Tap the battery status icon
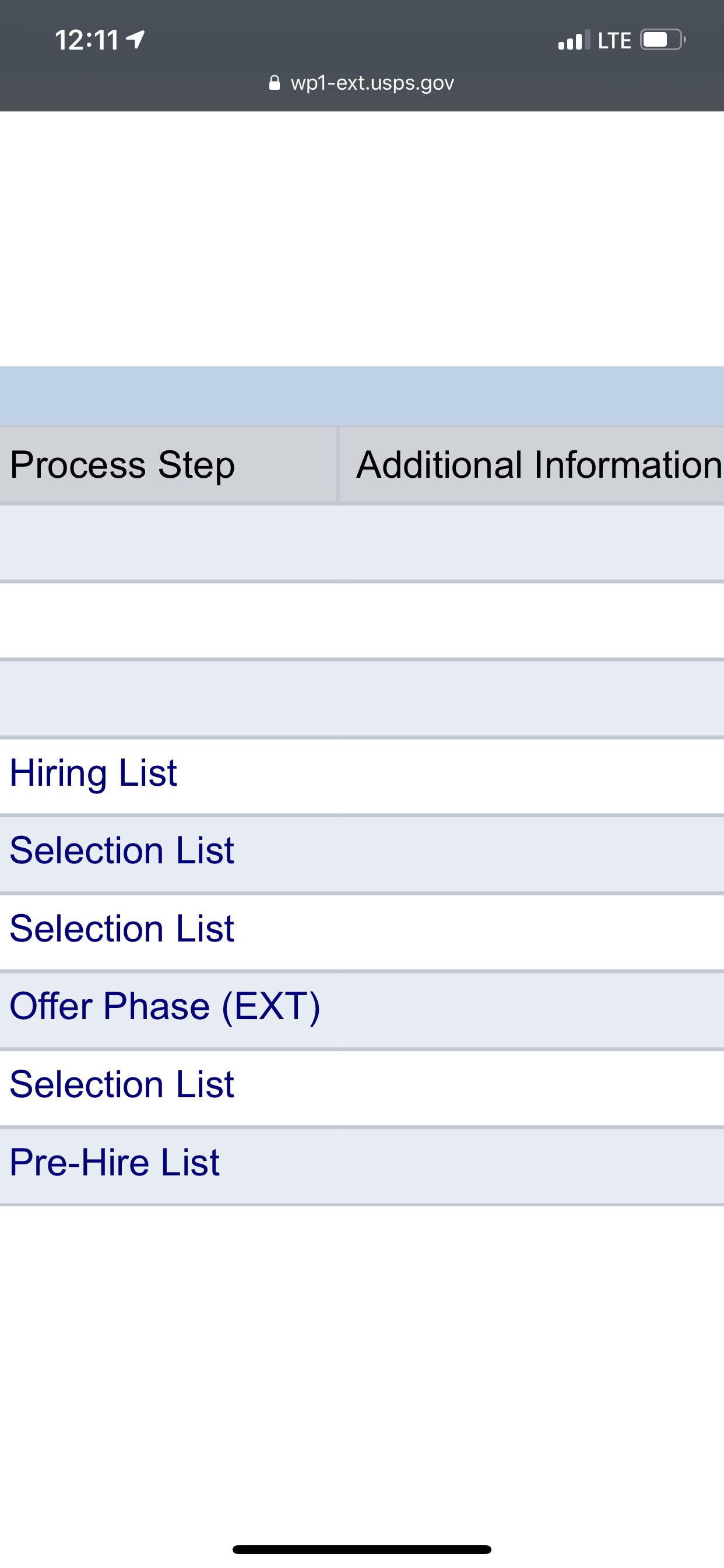This screenshot has width=724, height=1568. (x=660, y=39)
